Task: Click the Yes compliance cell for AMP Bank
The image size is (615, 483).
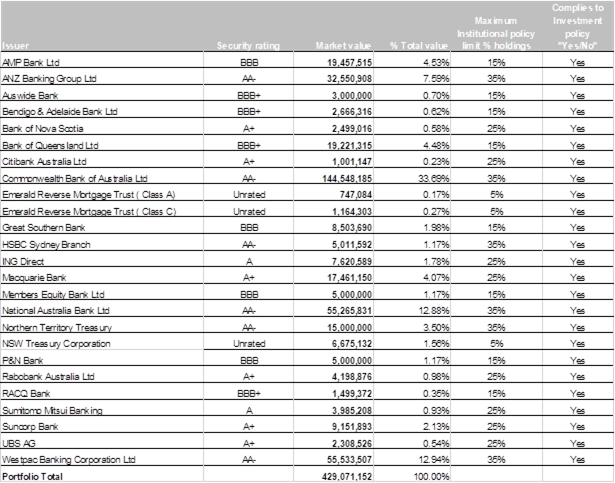Action: [x=577, y=62]
